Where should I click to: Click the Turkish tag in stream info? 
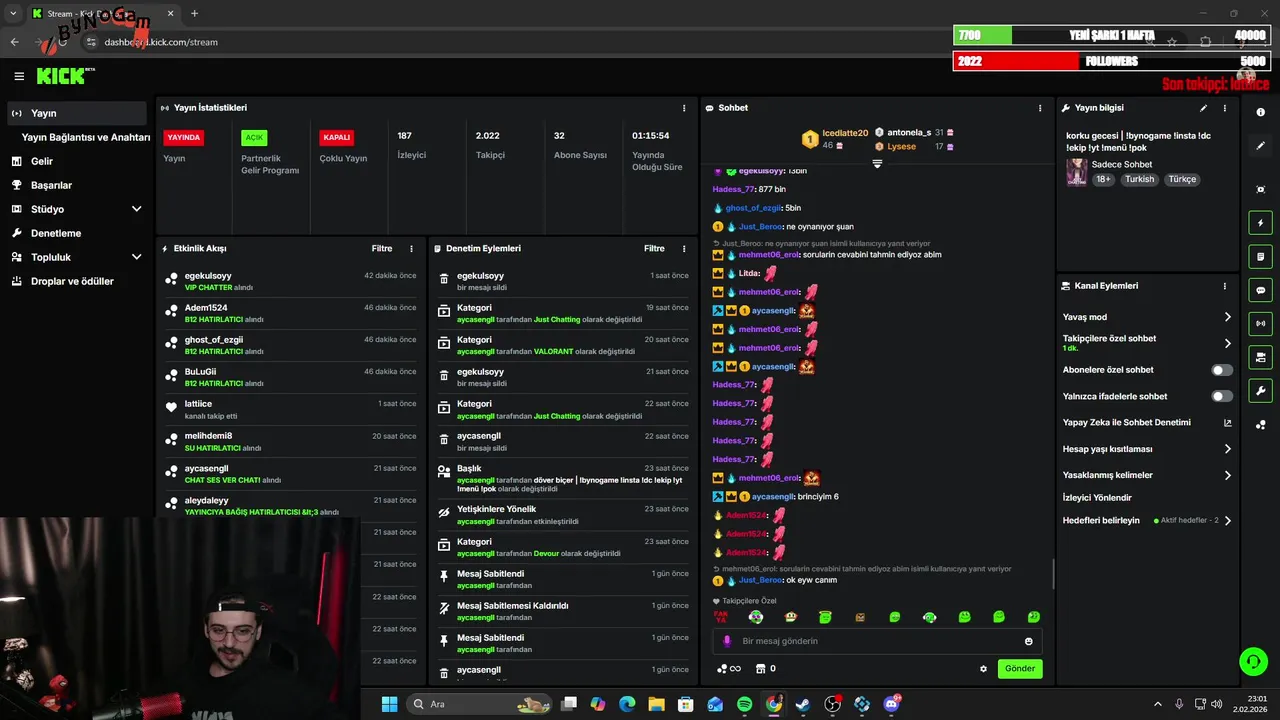(1139, 179)
